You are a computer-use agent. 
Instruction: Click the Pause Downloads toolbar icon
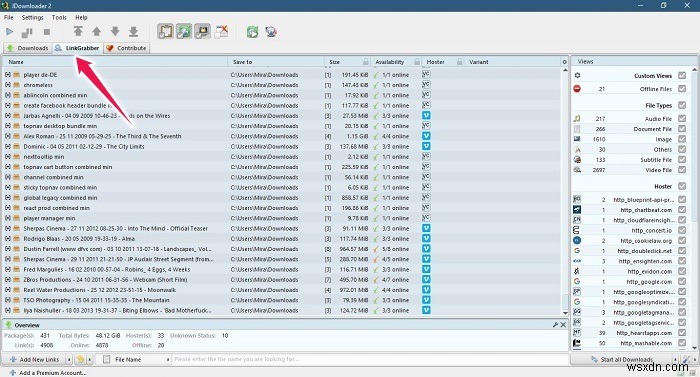(x=27, y=32)
